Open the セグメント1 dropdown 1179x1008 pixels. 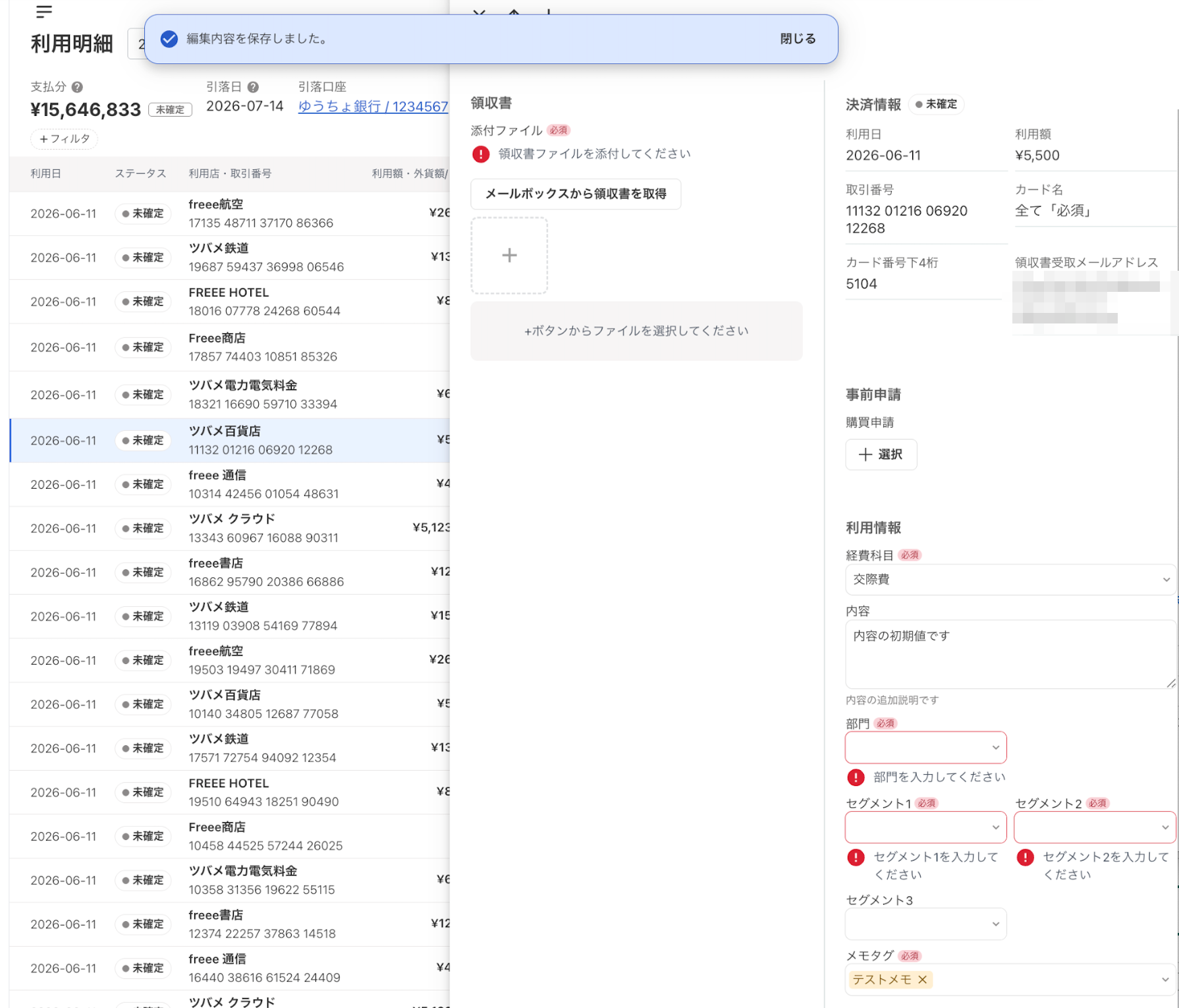click(x=925, y=827)
